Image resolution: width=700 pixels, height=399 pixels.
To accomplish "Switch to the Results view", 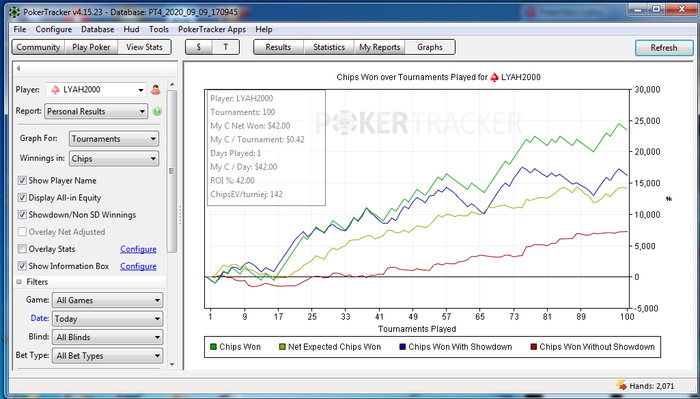I will pyautogui.click(x=278, y=47).
